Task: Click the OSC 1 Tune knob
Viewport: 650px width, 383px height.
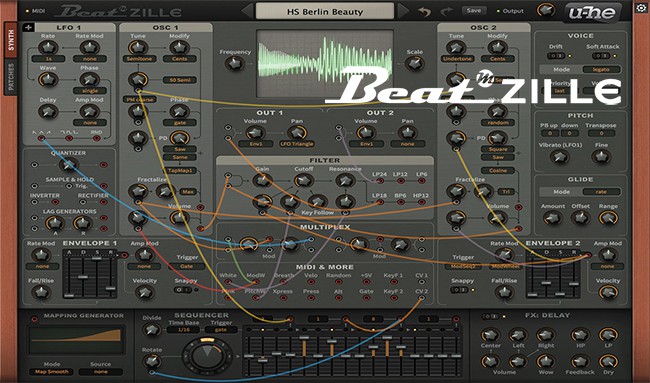Action: point(138,47)
